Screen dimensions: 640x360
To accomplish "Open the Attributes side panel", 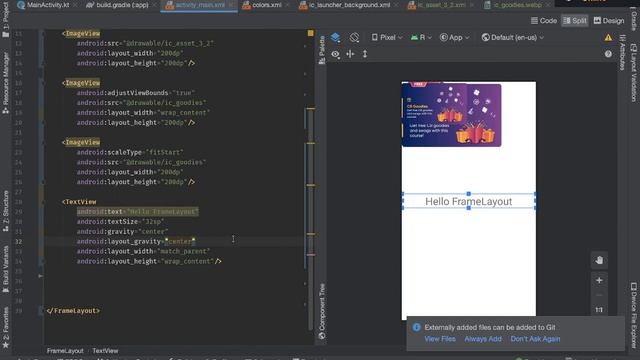I will point(622,52).
